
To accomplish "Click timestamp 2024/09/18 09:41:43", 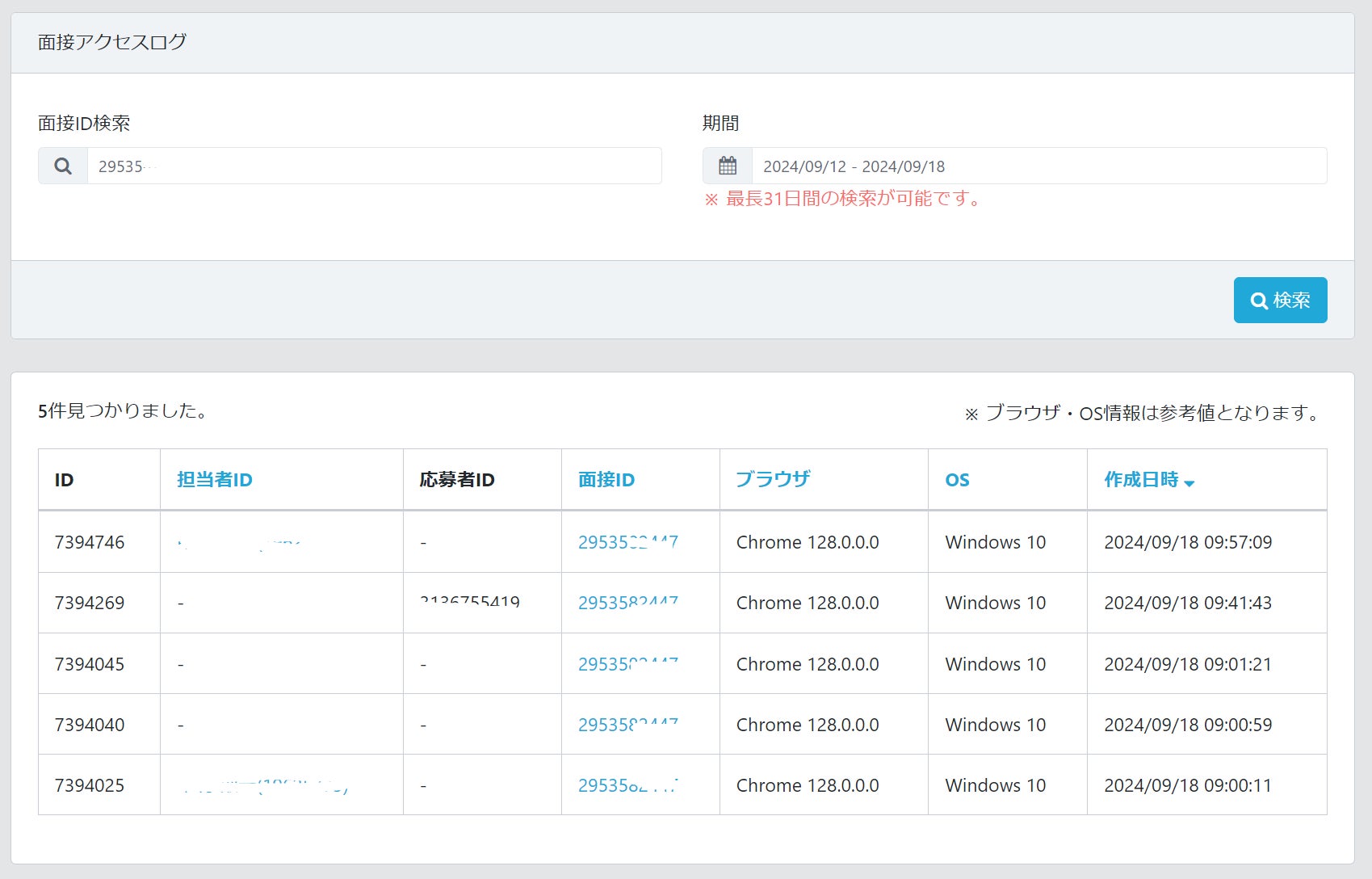I will [x=1188, y=603].
